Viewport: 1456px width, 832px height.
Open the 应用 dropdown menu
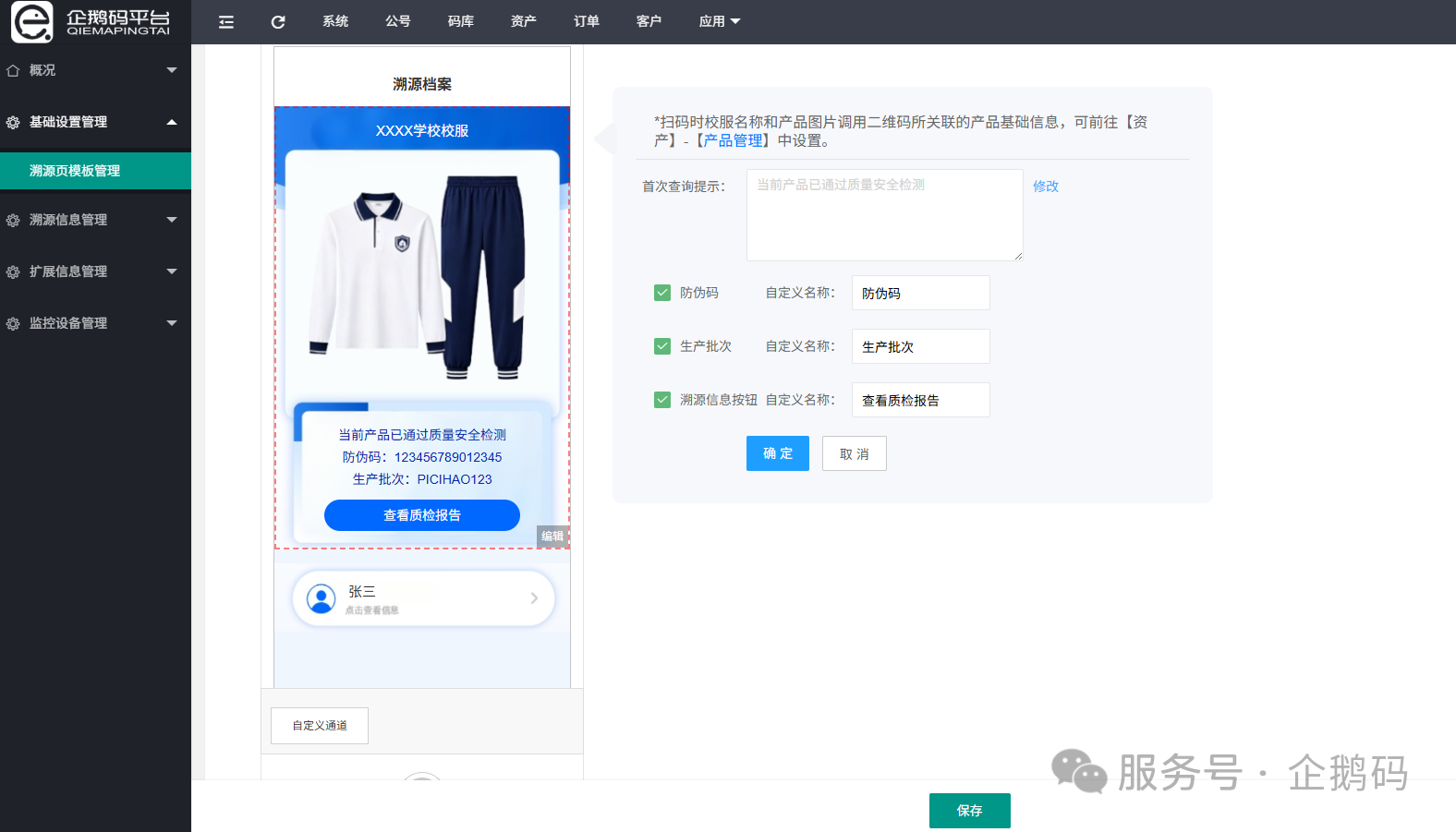pyautogui.click(x=720, y=21)
